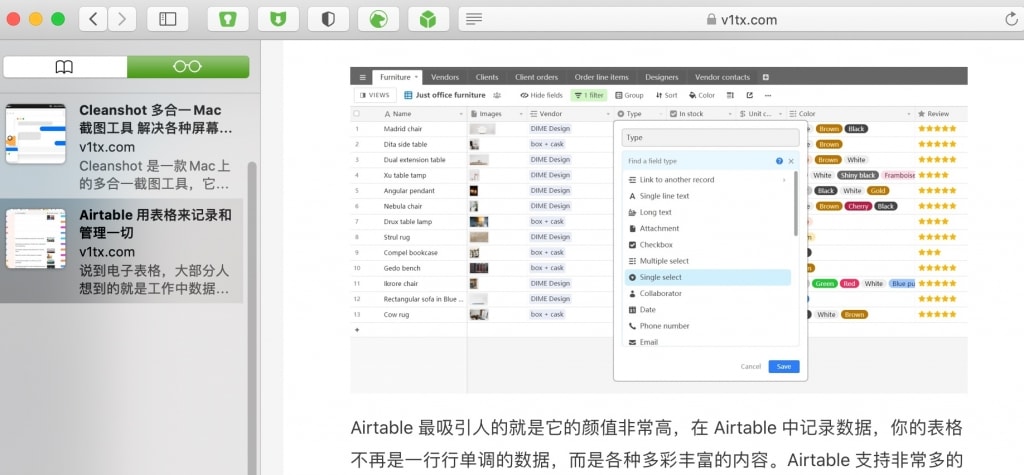Open the Cleanshot reading list article
The width and height of the screenshot is (1024, 475).
(x=121, y=146)
